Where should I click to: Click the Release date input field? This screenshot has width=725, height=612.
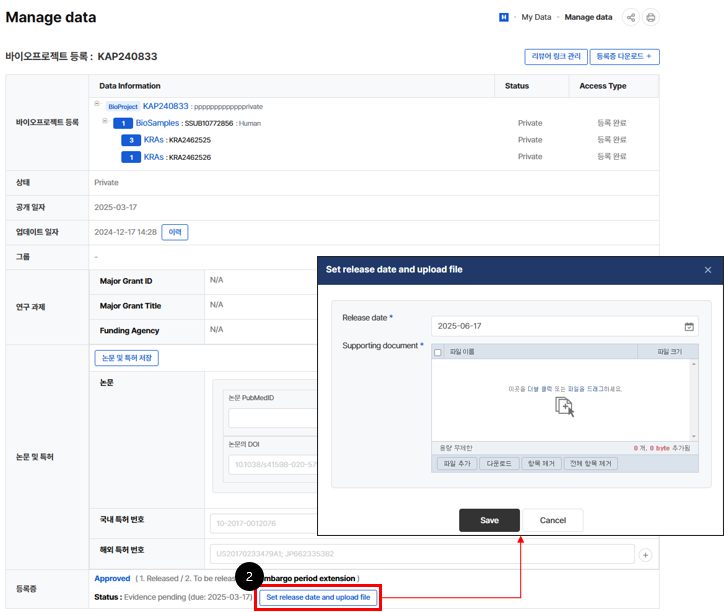(556, 326)
